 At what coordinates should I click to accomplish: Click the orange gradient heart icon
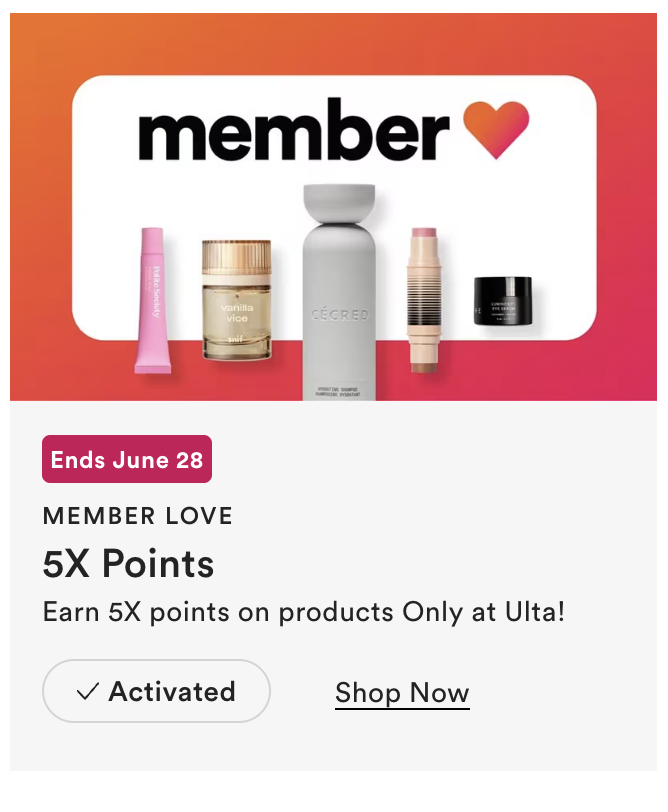tap(496, 130)
